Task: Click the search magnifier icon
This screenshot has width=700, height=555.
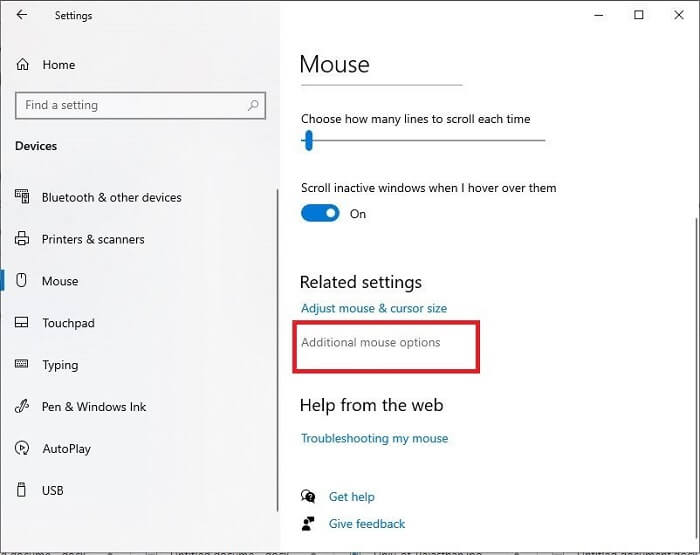Action: pos(254,105)
